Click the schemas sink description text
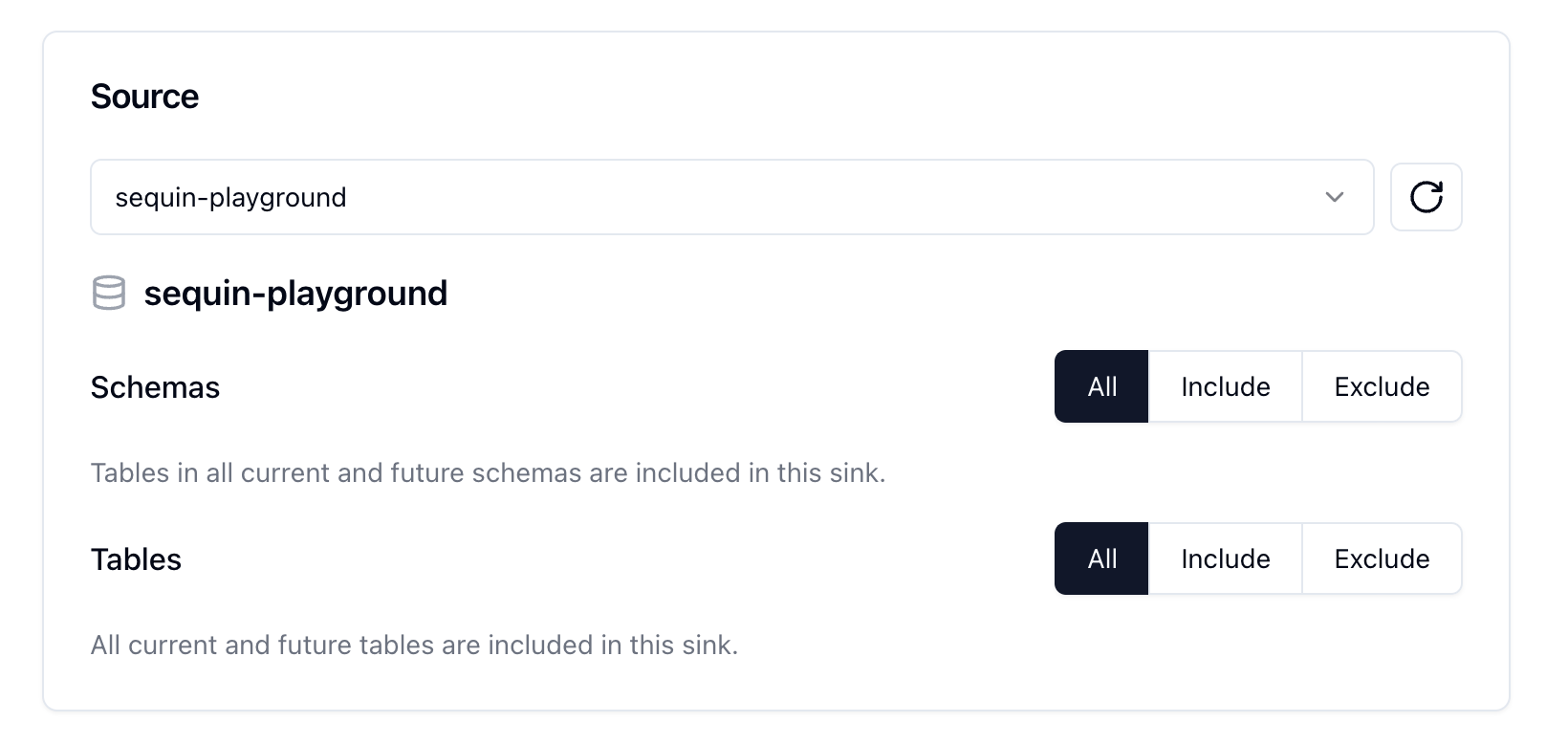This screenshot has width=1568, height=744. [488, 473]
